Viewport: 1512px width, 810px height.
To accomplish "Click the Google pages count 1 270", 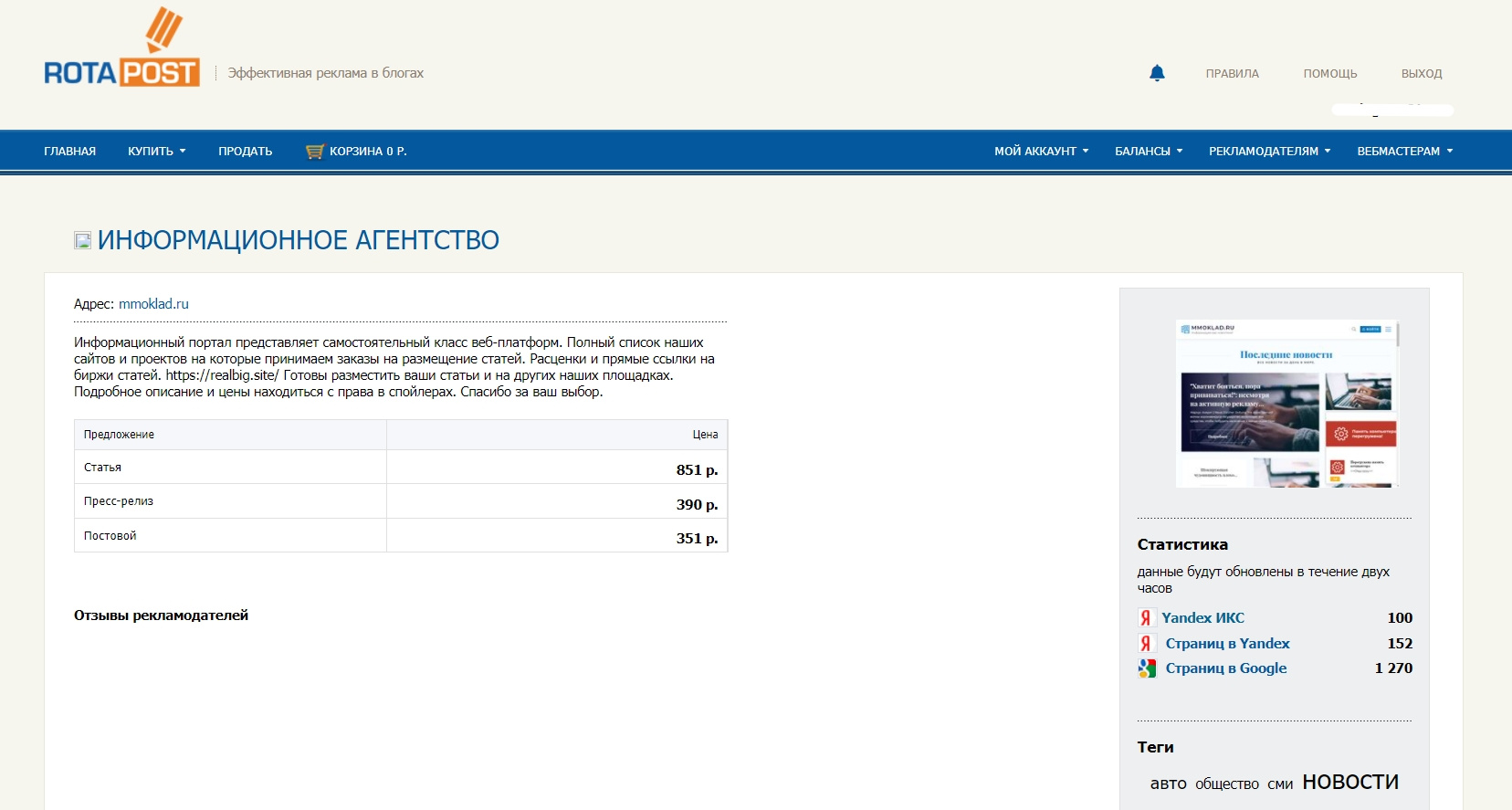I will pyautogui.click(x=1393, y=668).
